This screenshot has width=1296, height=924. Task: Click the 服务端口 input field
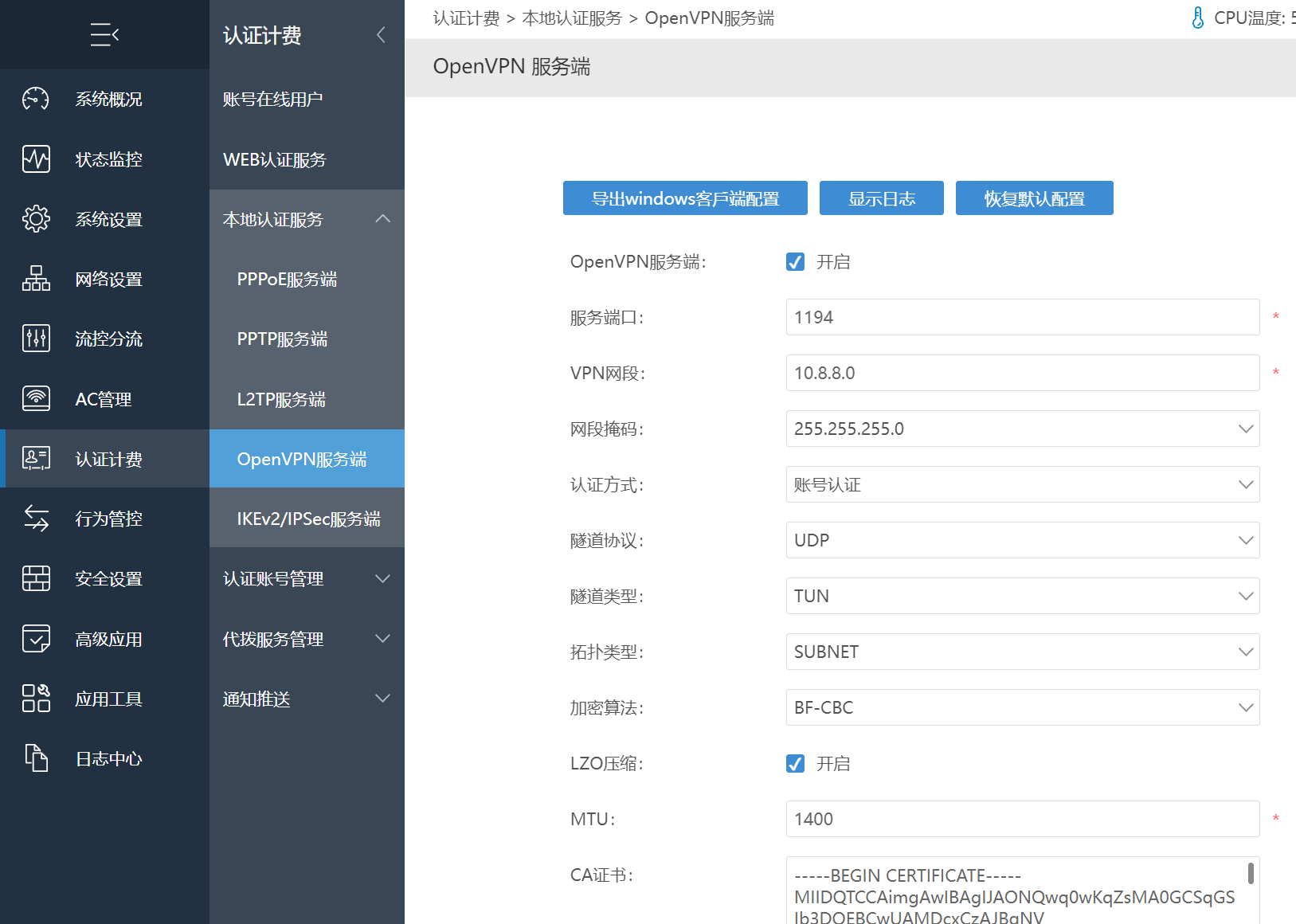[1022, 317]
